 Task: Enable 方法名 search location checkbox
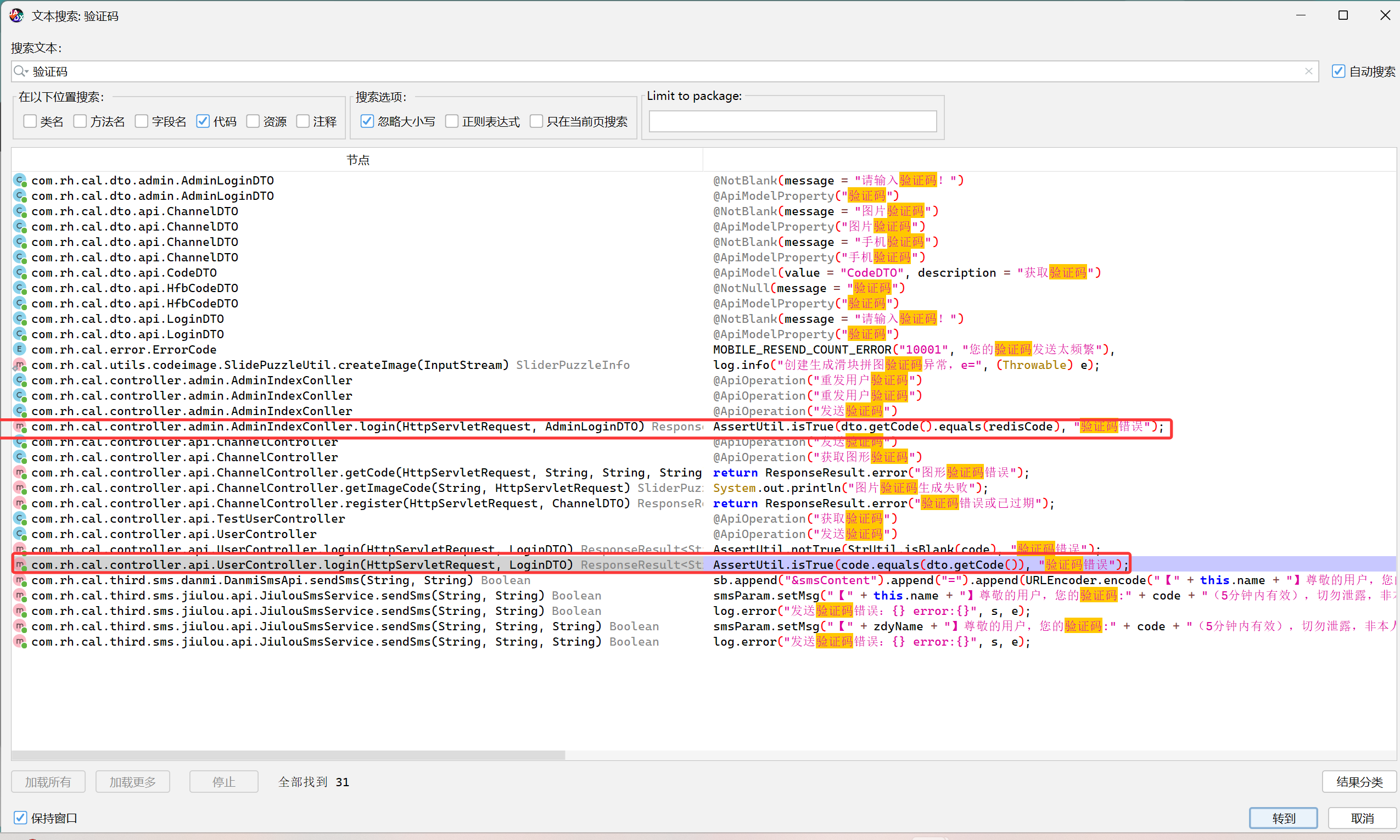(80, 121)
